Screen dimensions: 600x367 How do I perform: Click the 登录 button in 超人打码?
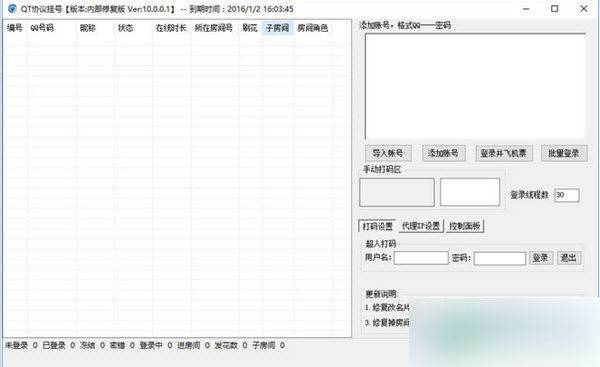540,258
